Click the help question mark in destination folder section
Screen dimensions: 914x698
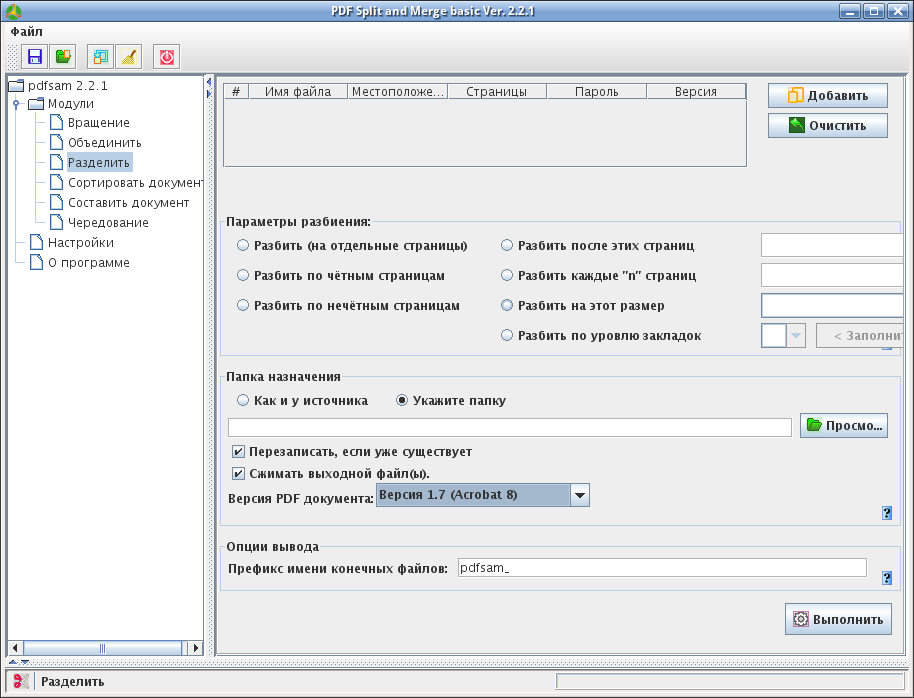(887, 513)
